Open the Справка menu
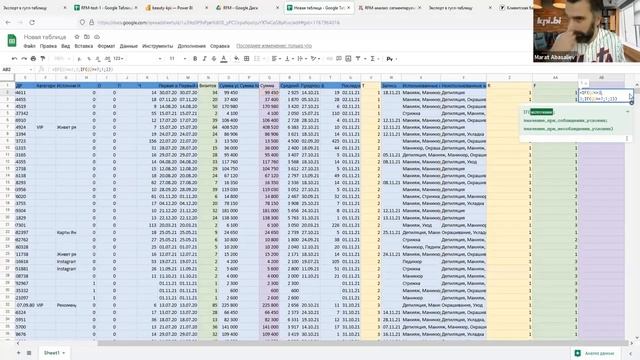Viewport: 640px width, 360px height. 220,46
